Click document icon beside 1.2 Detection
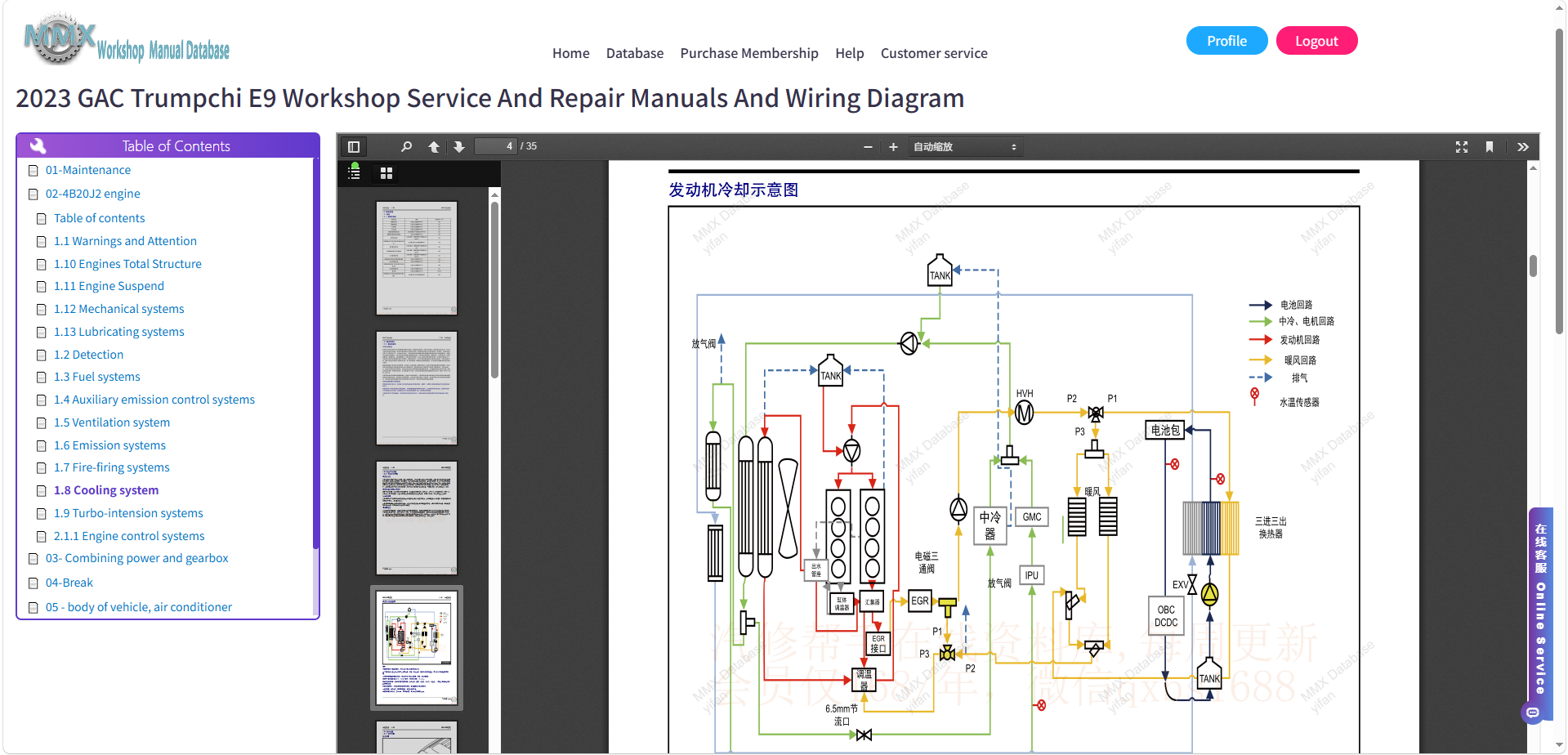1568x755 pixels. (x=42, y=355)
